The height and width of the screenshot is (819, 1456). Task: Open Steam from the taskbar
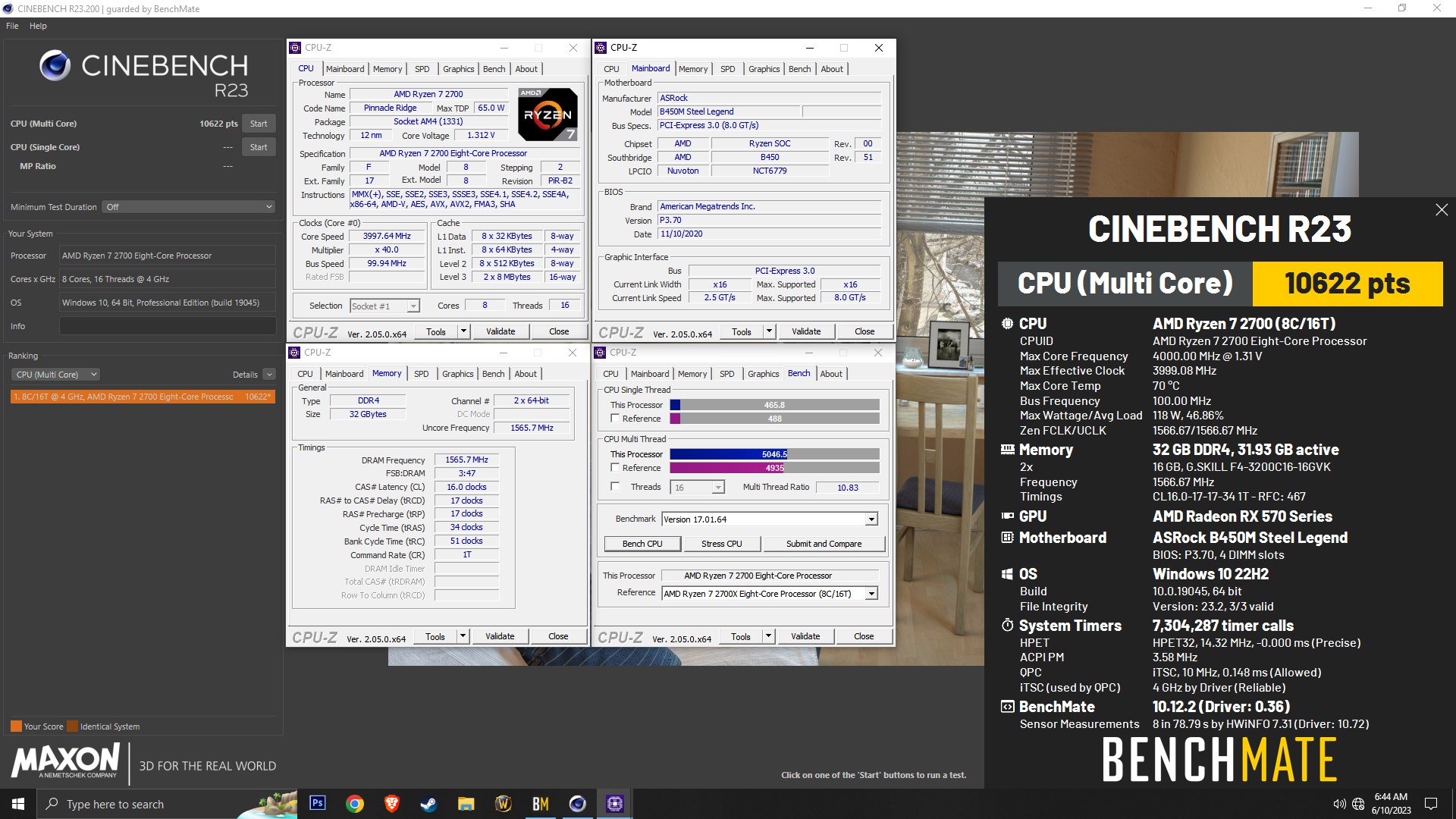tap(429, 803)
